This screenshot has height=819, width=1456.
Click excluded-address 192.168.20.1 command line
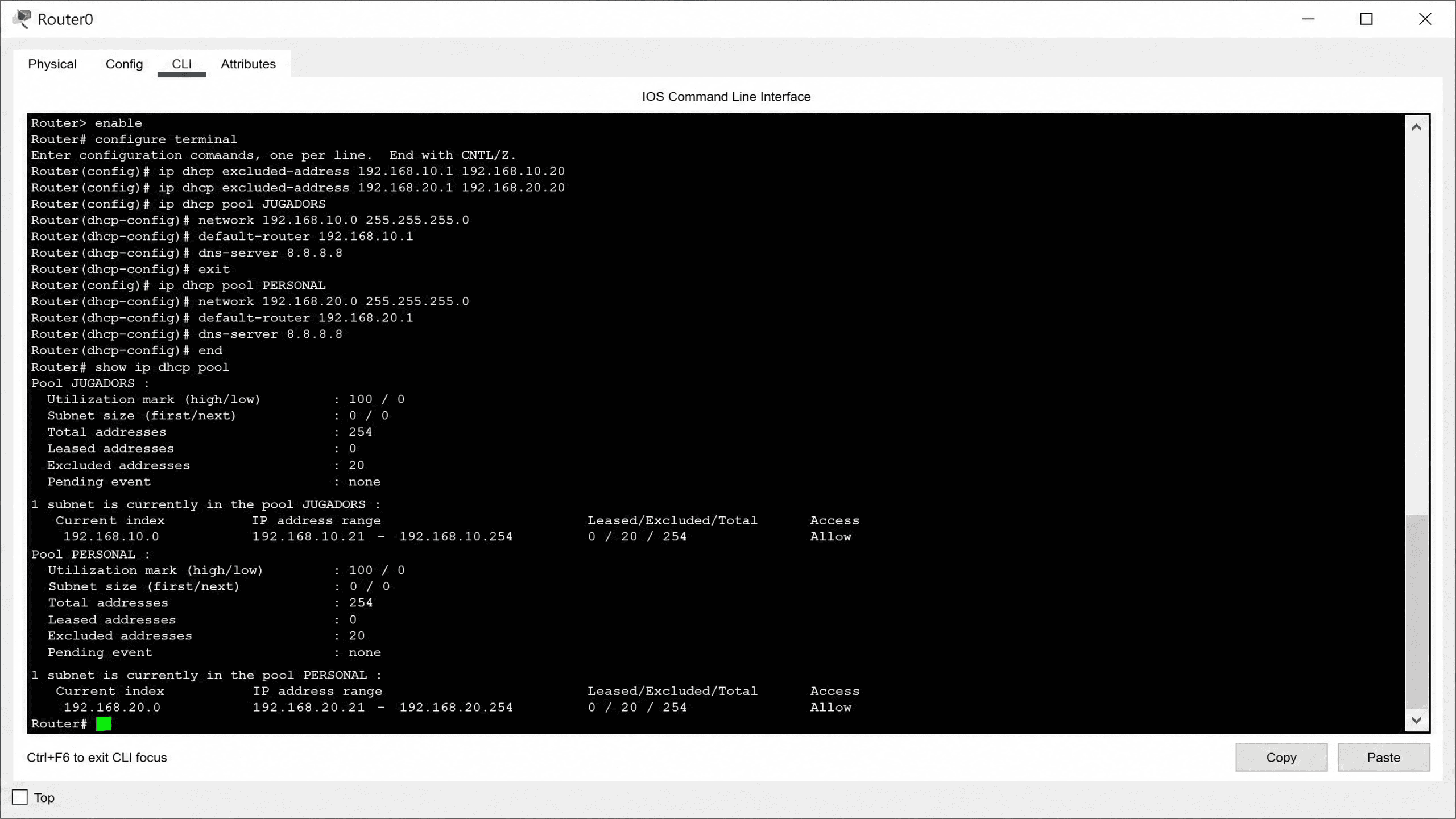[298, 187]
